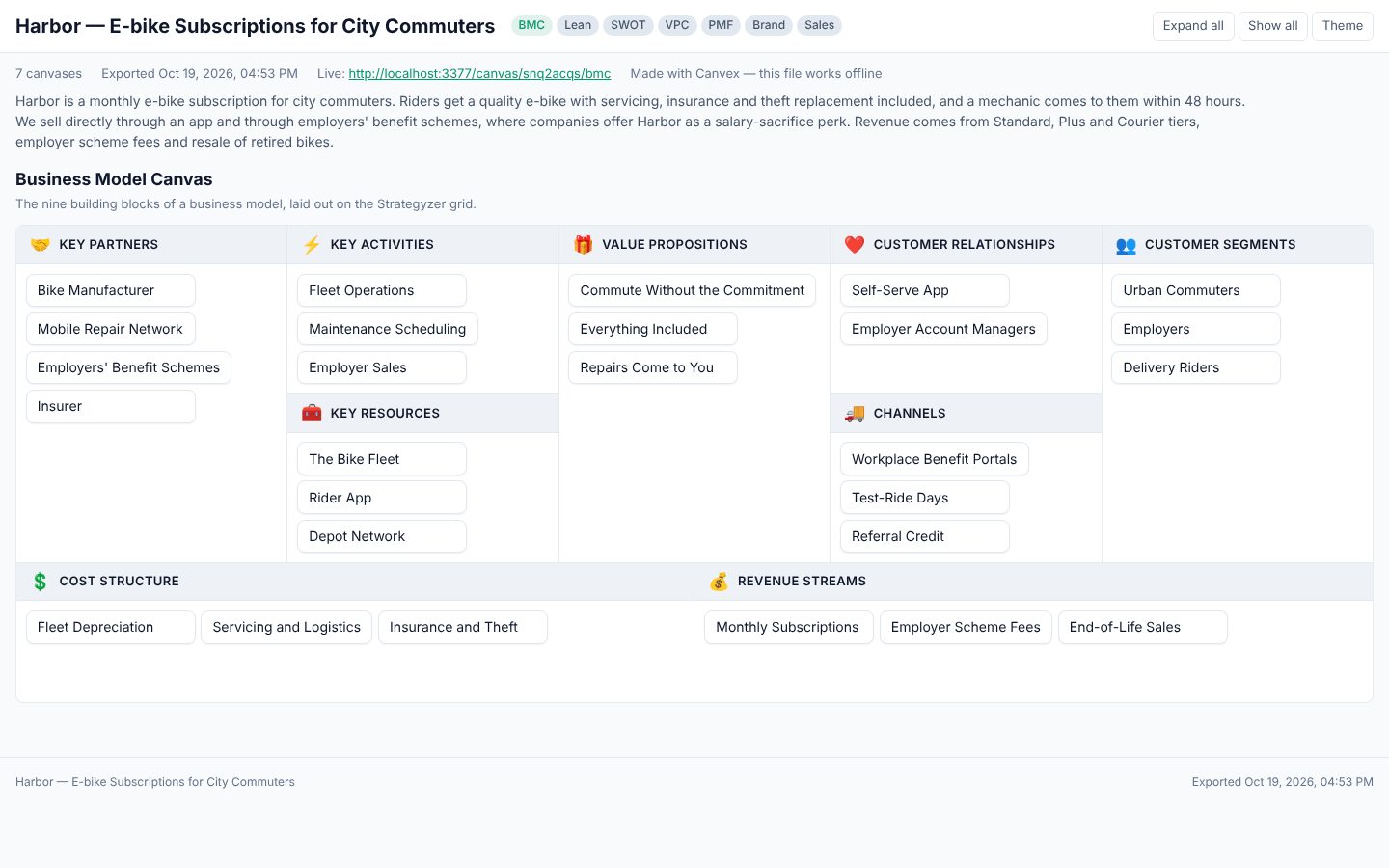The image size is (1389, 868).
Task: Expand the Bike Manufacturer card
Action: click(111, 290)
